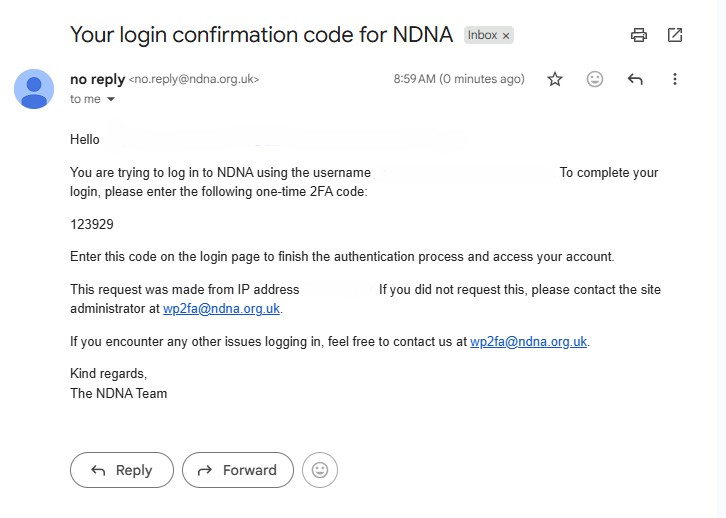Open the site administrator wp2fa@ndna.org.uk link
The width and height of the screenshot is (726, 518).
pyautogui.click(x=221, y=309)
